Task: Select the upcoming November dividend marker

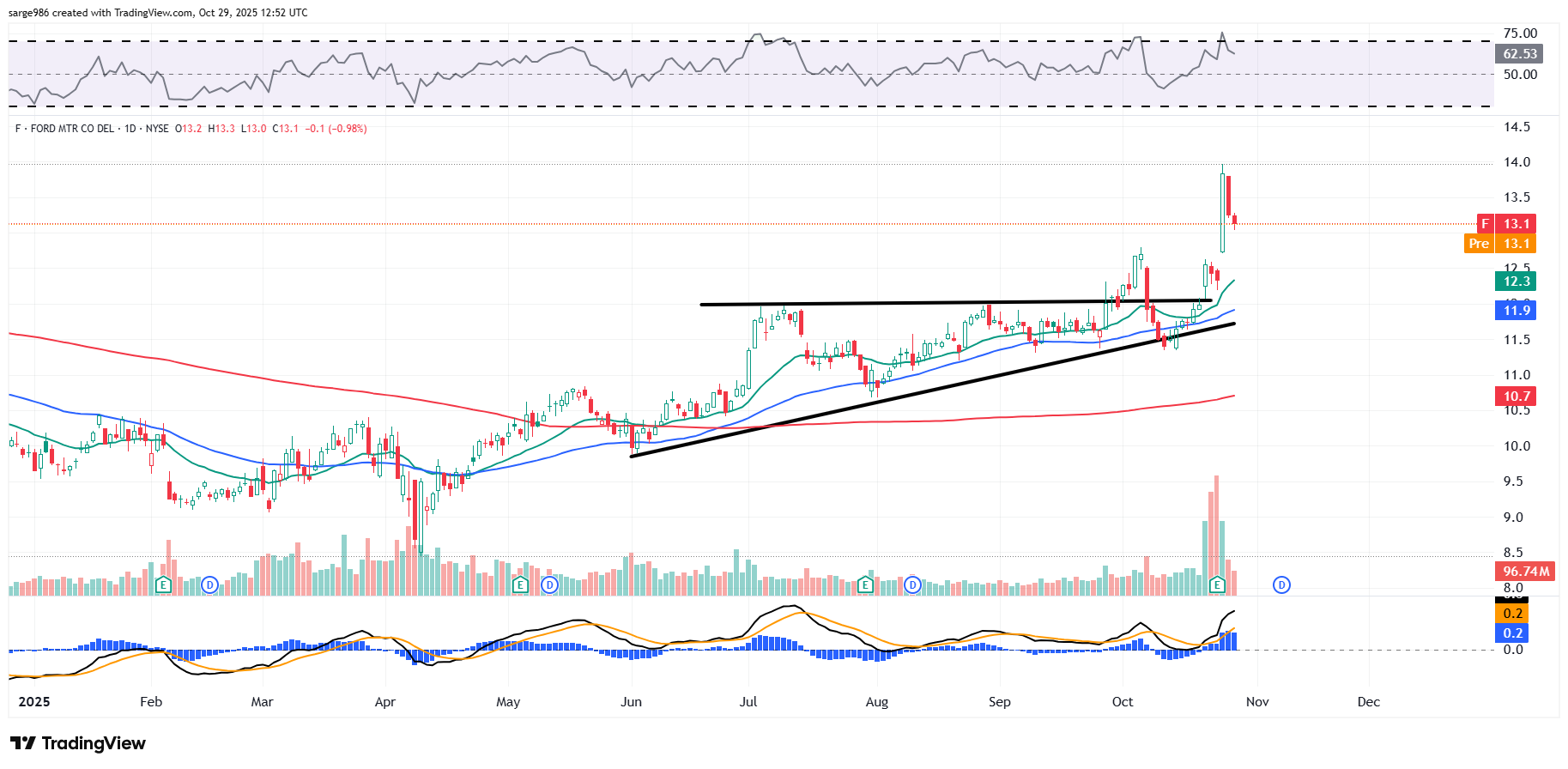Action: point(1281,585)
